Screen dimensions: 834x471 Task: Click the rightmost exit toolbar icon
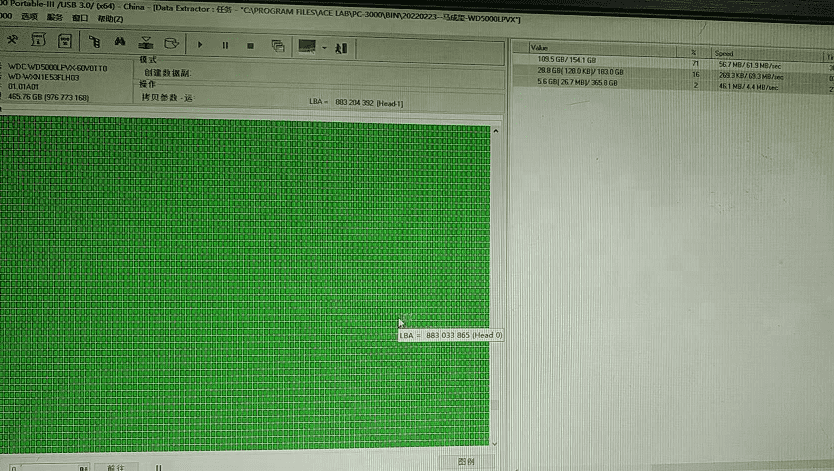[x=341, y=46]
